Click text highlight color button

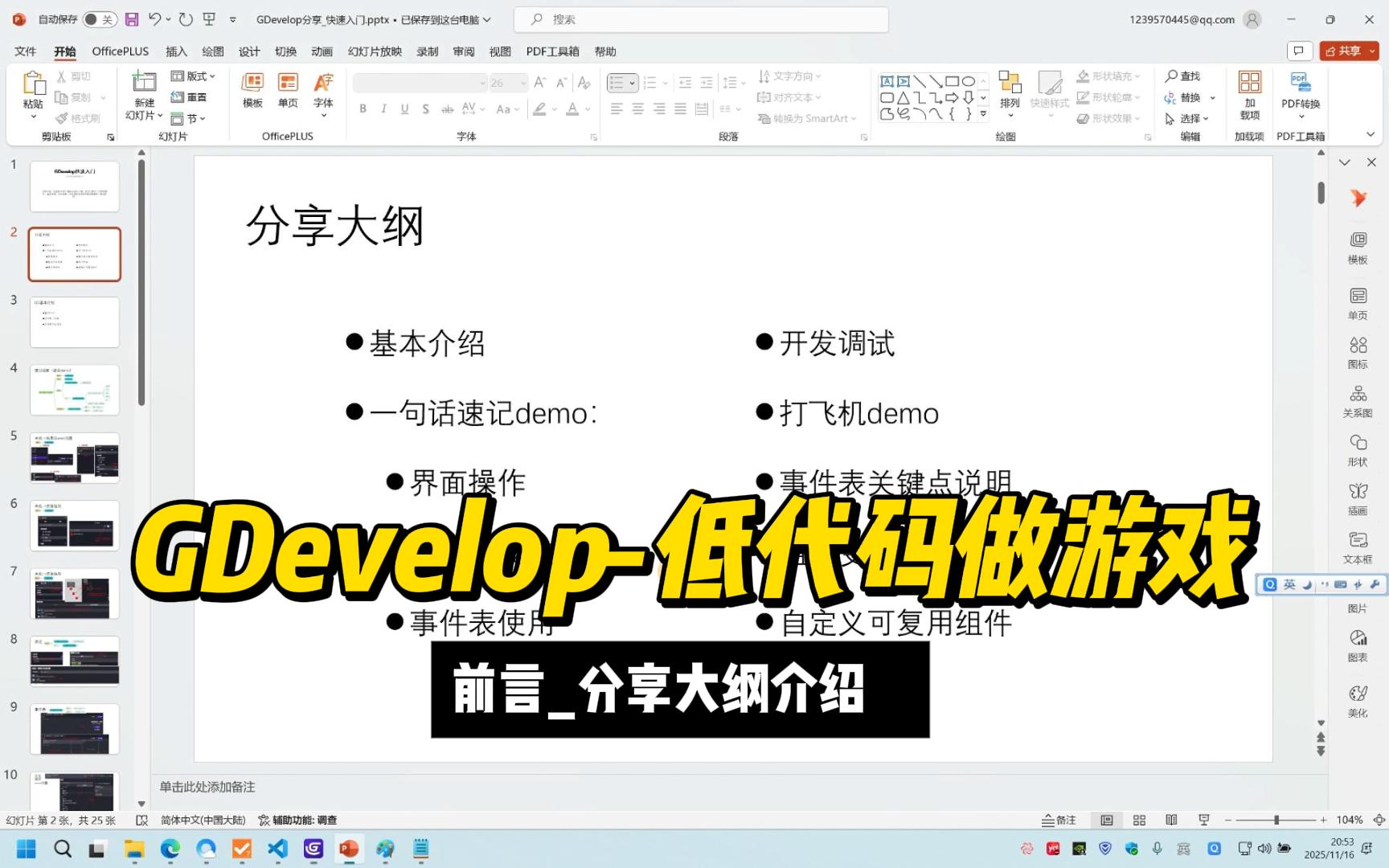539,108
